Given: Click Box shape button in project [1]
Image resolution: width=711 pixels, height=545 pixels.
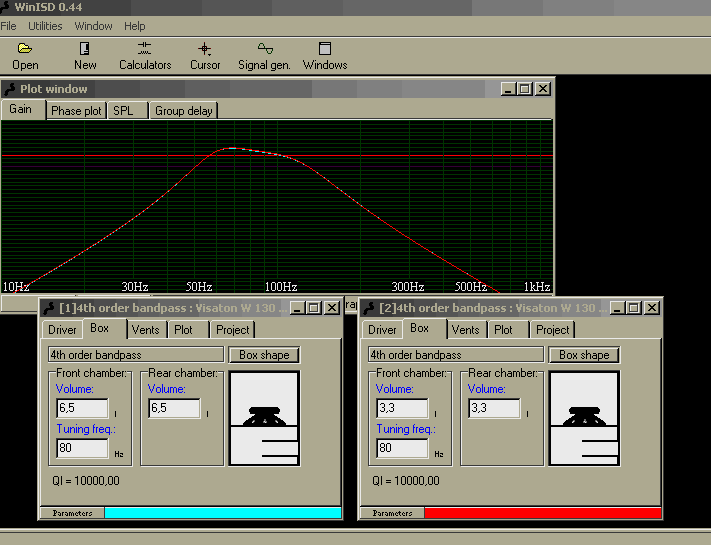Looking at the screenshot, I should (264, 355).
